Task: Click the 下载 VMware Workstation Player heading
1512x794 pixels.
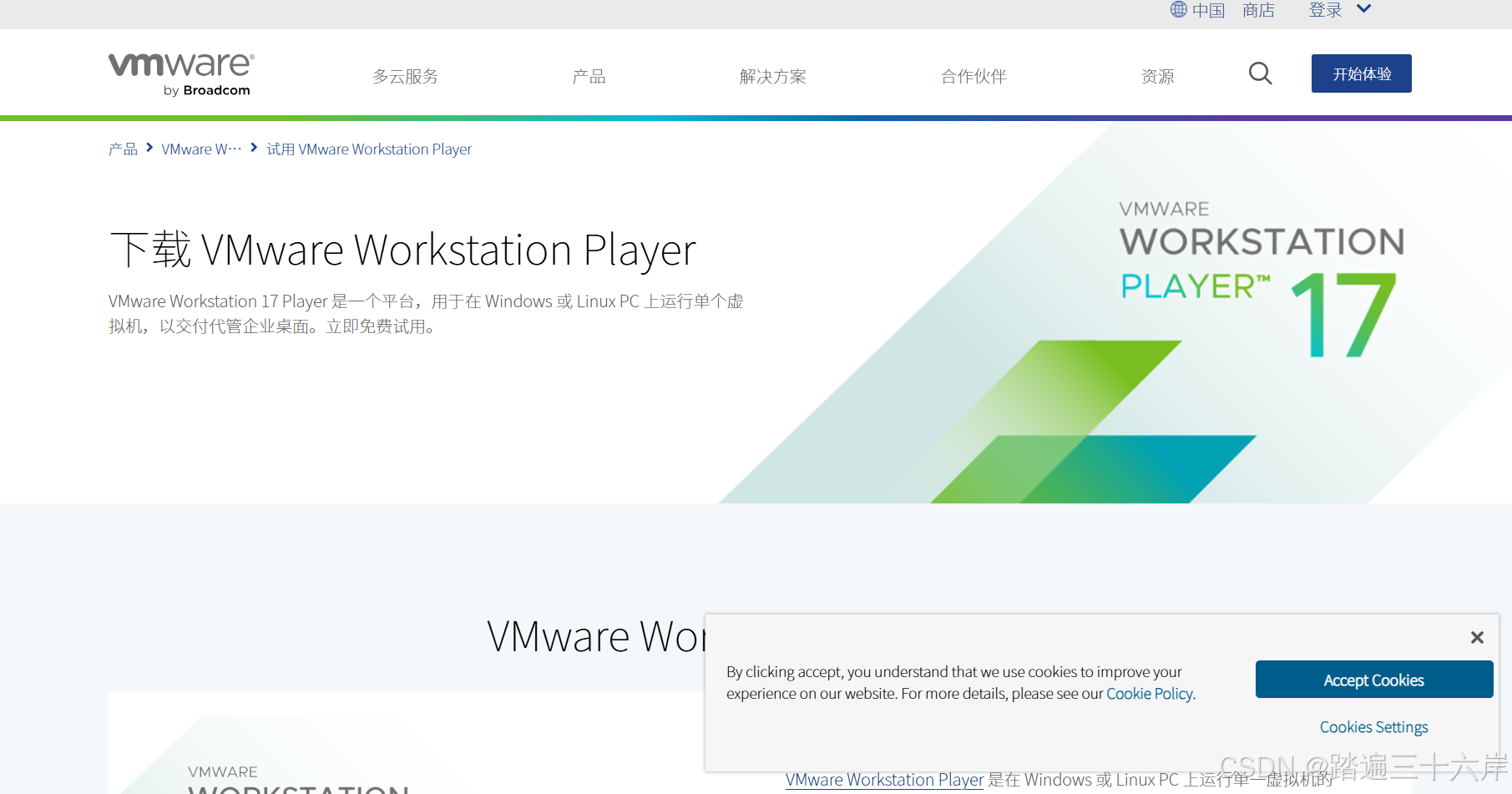Action: coord(402,250)
